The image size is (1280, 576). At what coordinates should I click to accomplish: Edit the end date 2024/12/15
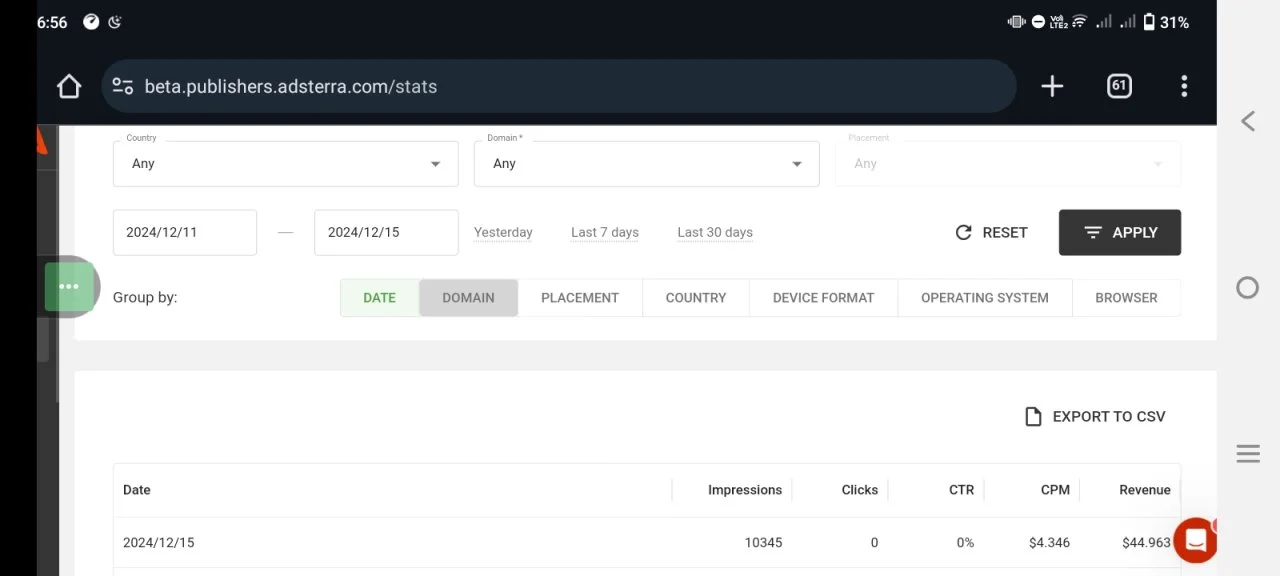click(x=386, y=232)
